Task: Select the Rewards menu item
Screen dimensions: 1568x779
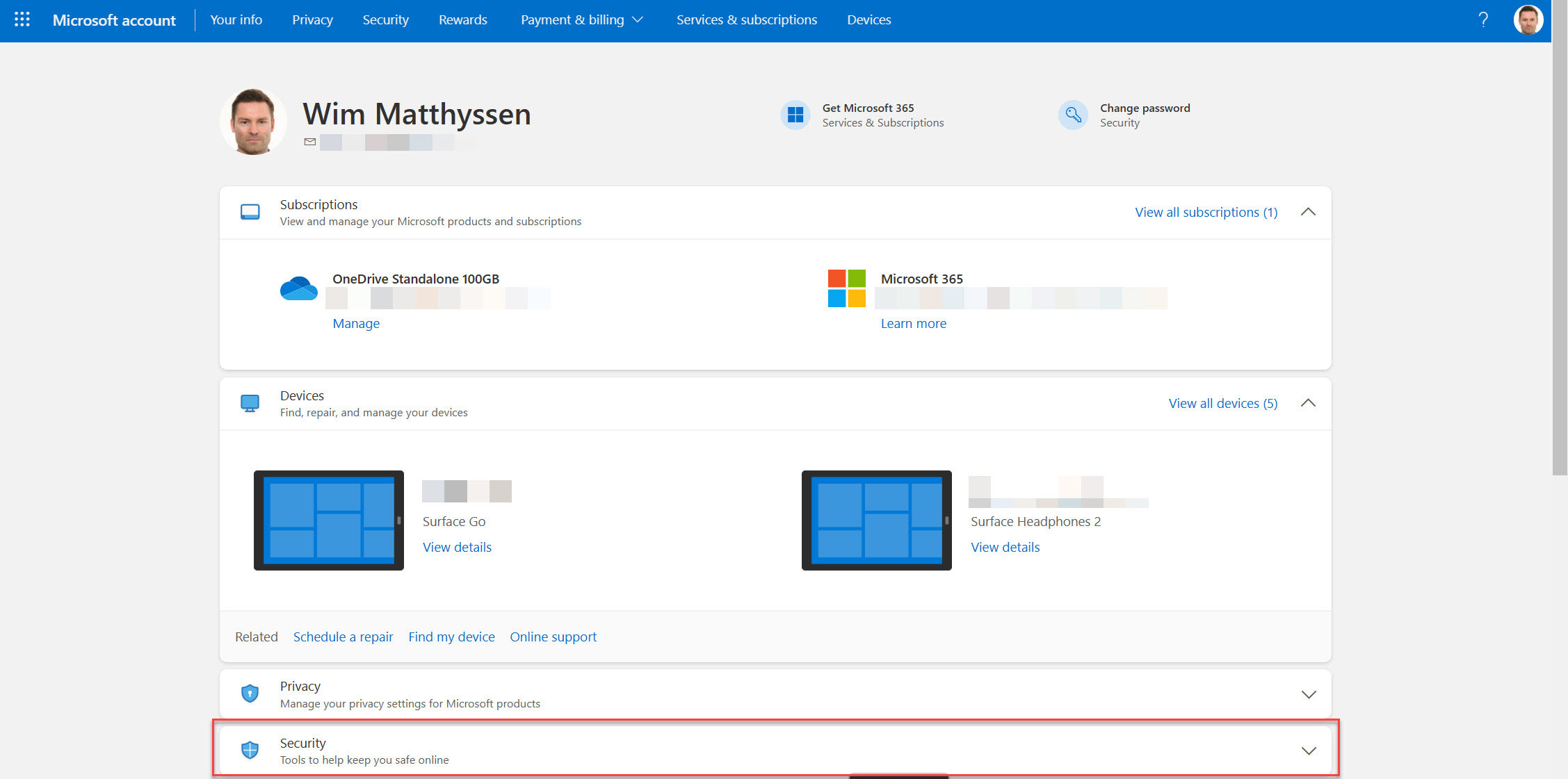Action: pos(462,19)
